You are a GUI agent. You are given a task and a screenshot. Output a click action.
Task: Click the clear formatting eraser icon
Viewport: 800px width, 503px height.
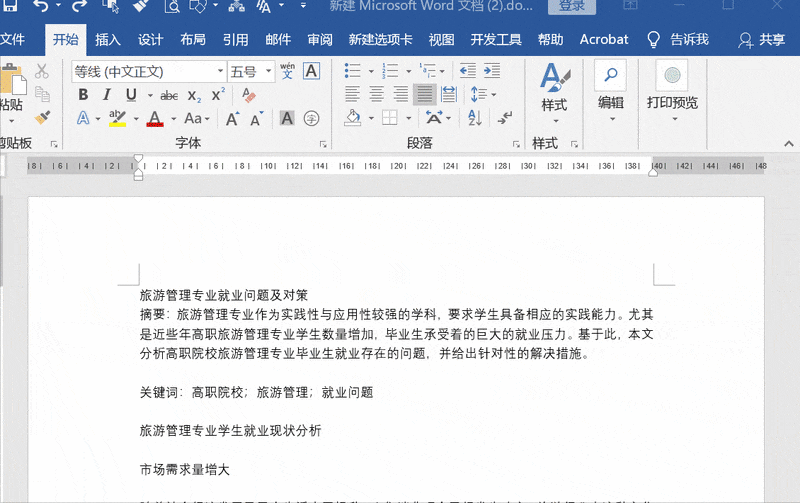(249, 96)
